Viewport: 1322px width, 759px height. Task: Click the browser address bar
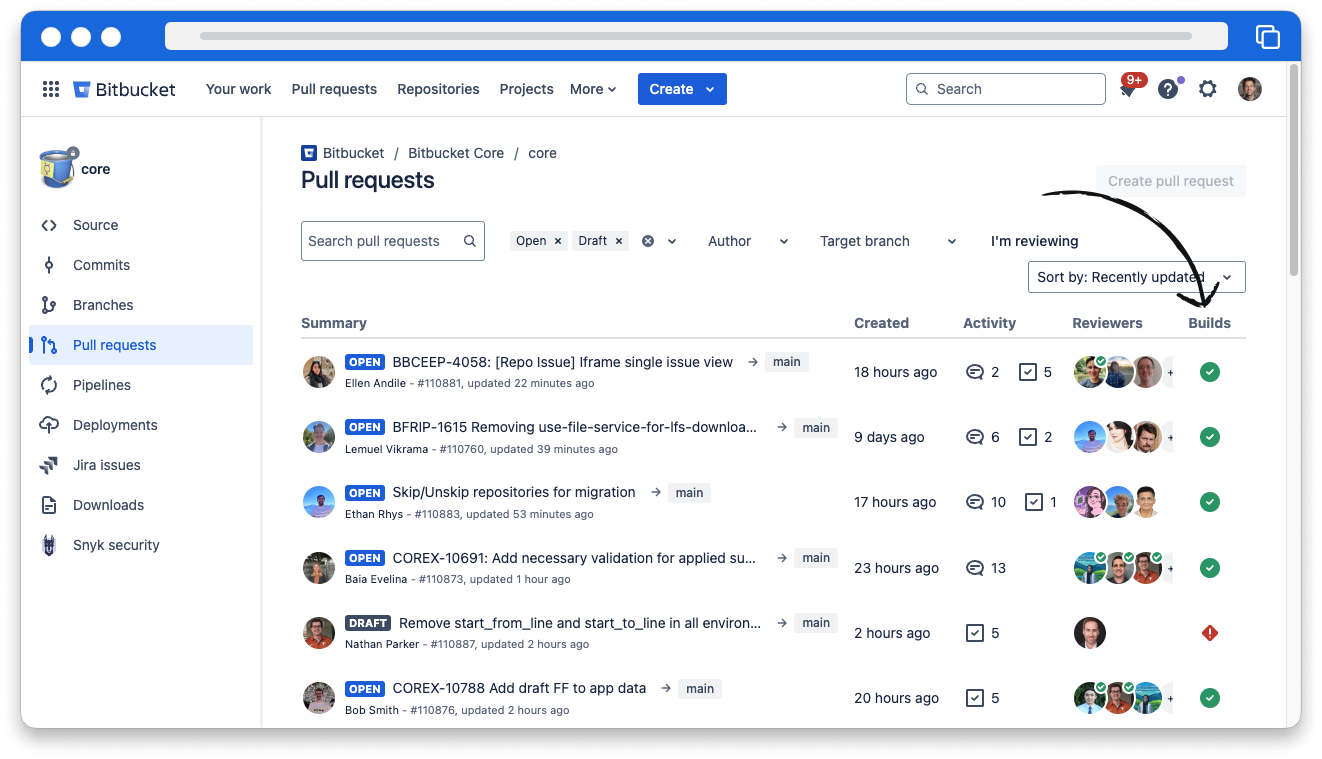tap(696, 37)
